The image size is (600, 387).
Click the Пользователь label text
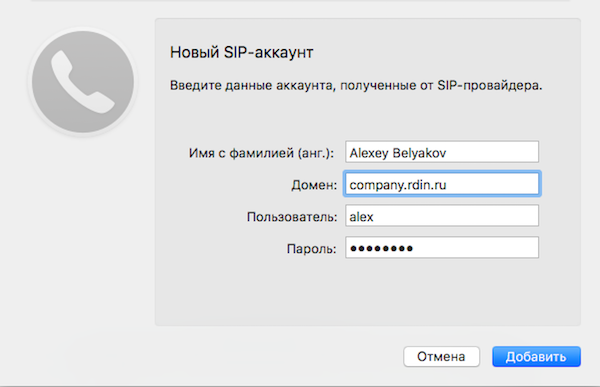tap(292, 217)
